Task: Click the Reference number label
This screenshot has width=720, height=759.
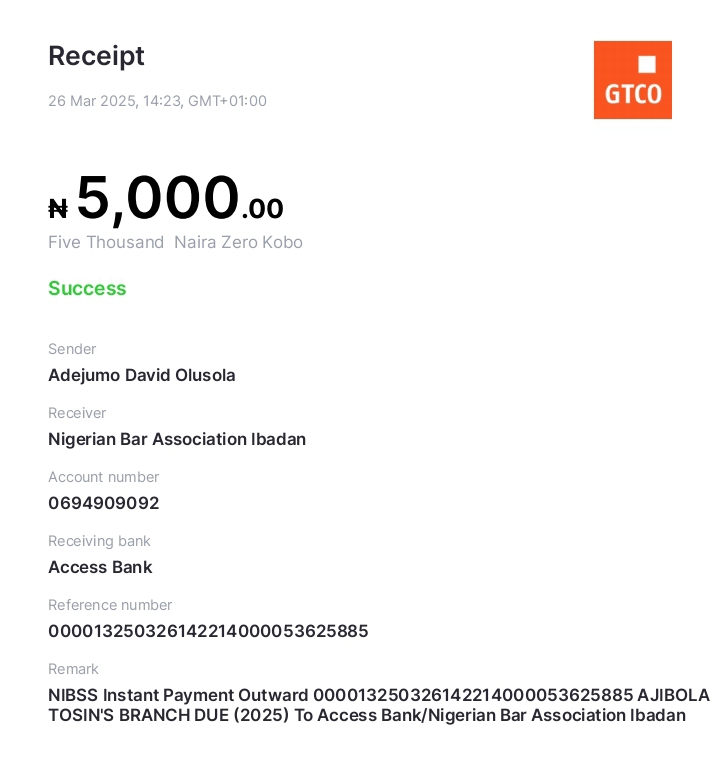Action: pos(110,605)
